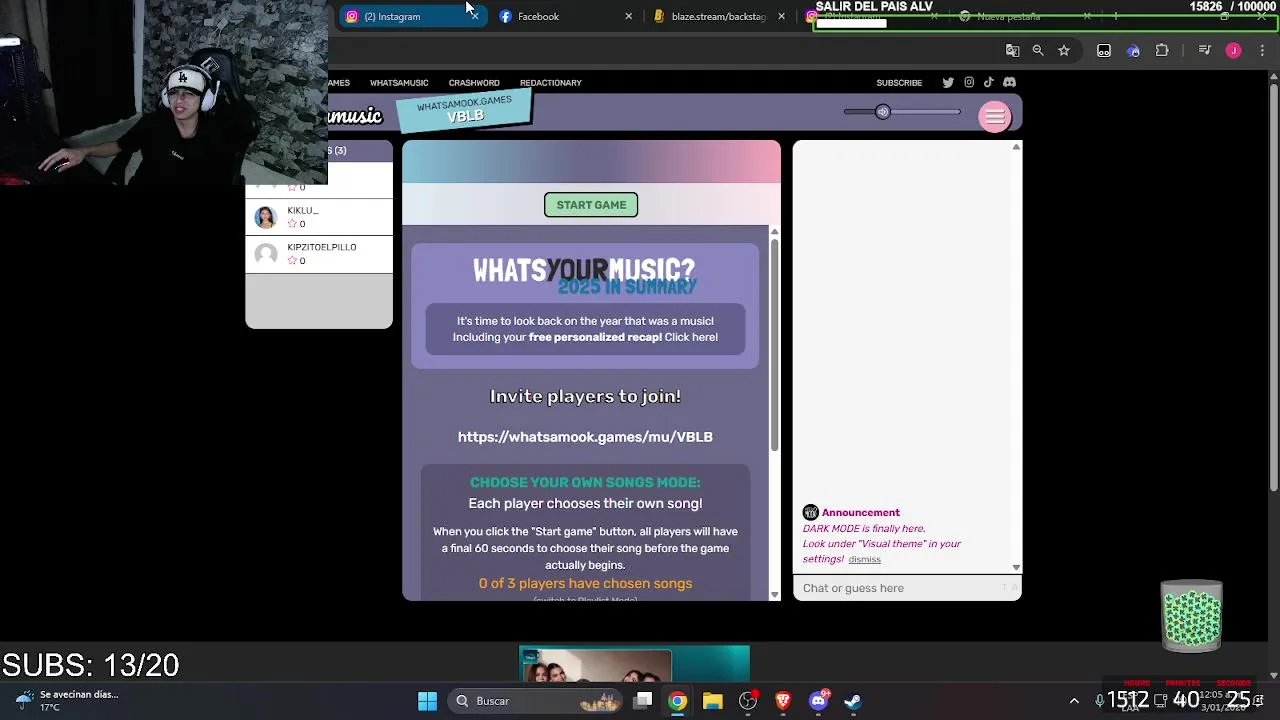Click the Whatsamusic logo
Image resolution: width=1280 pixels, height=720 pixels.
tap(355, 117)
